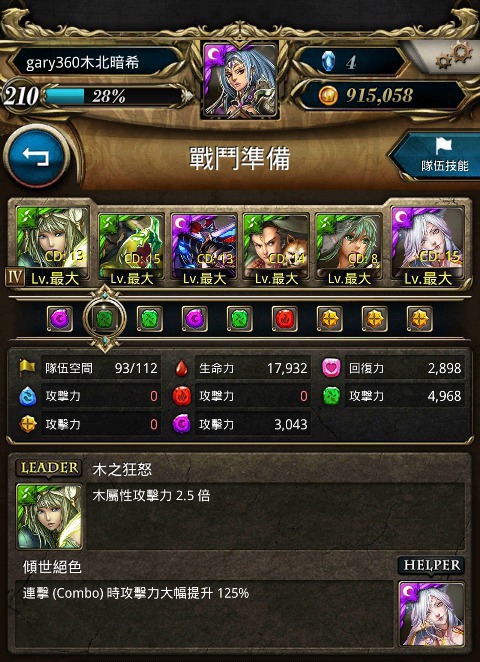Switch to the red fire team slot
The image size is (480, 662).
pos(285,319)
